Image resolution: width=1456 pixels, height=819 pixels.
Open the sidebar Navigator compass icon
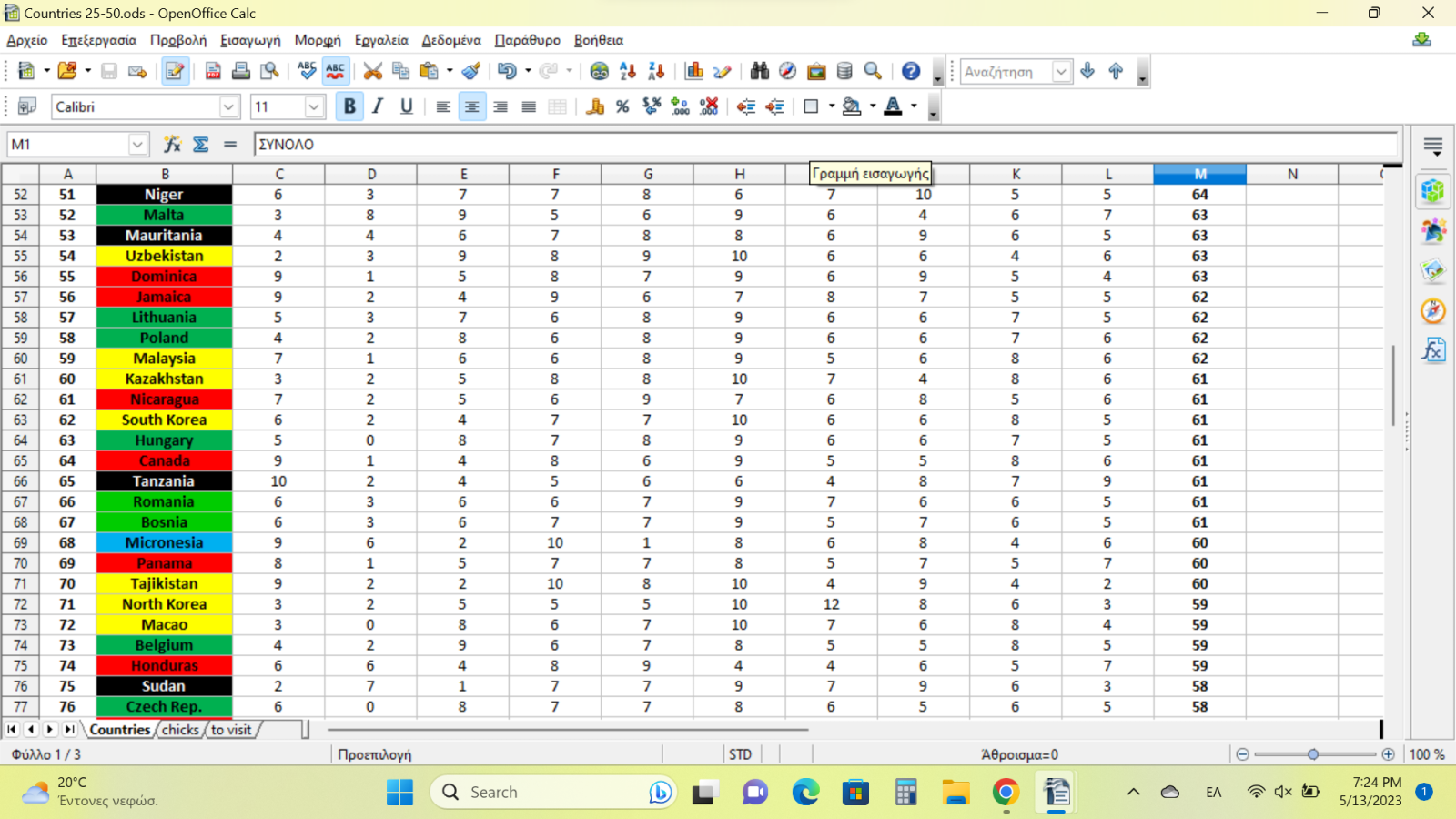point(1433,311)
